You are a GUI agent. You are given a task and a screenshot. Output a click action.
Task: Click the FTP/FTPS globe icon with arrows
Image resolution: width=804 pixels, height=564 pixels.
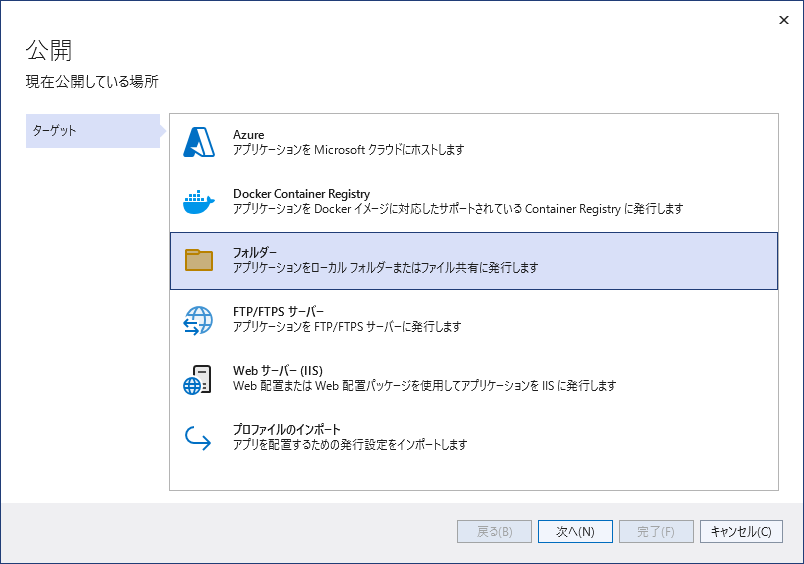pos(199,320)
